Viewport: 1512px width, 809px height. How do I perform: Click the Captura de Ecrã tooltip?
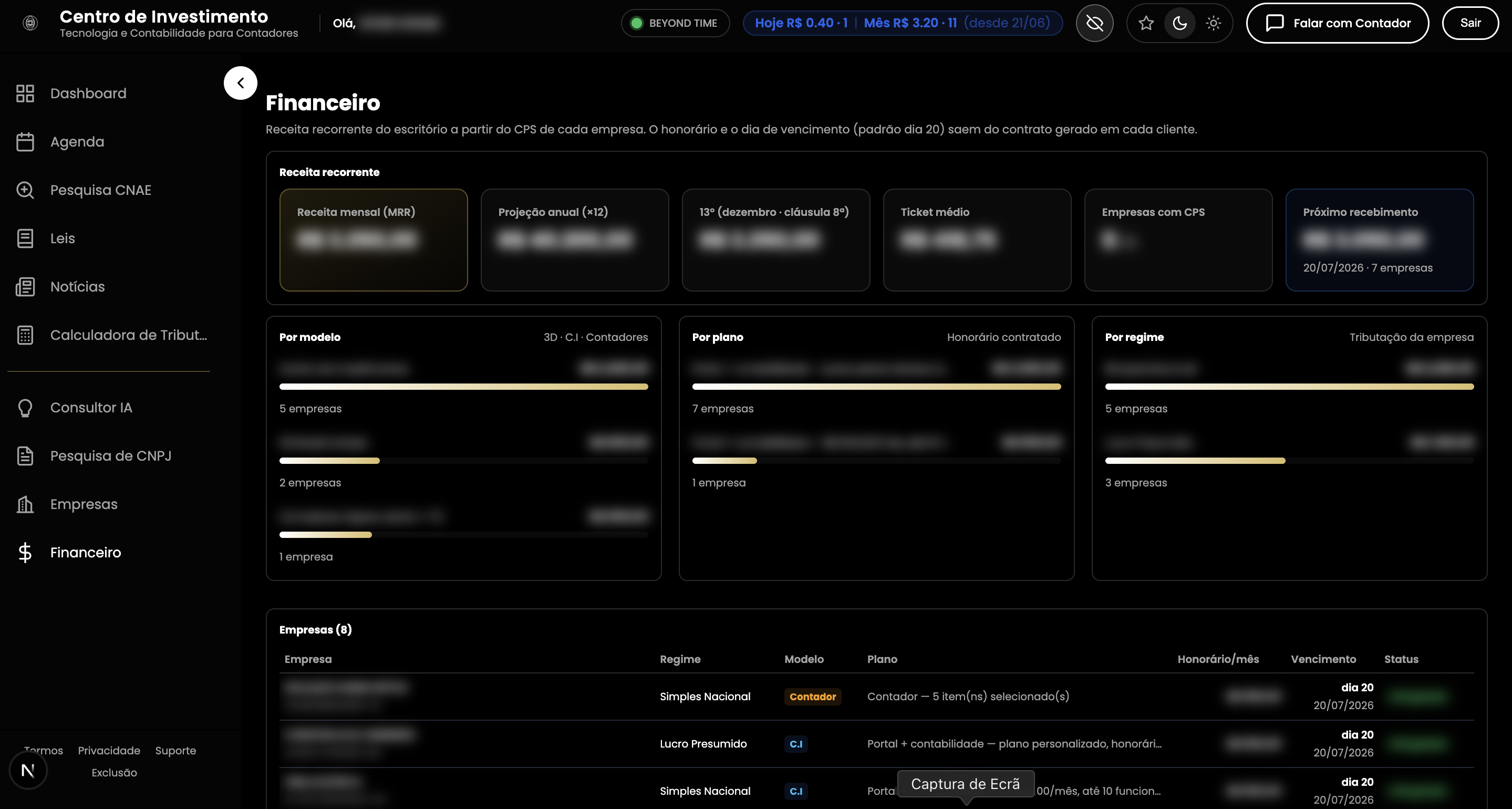tap(965, 784)
